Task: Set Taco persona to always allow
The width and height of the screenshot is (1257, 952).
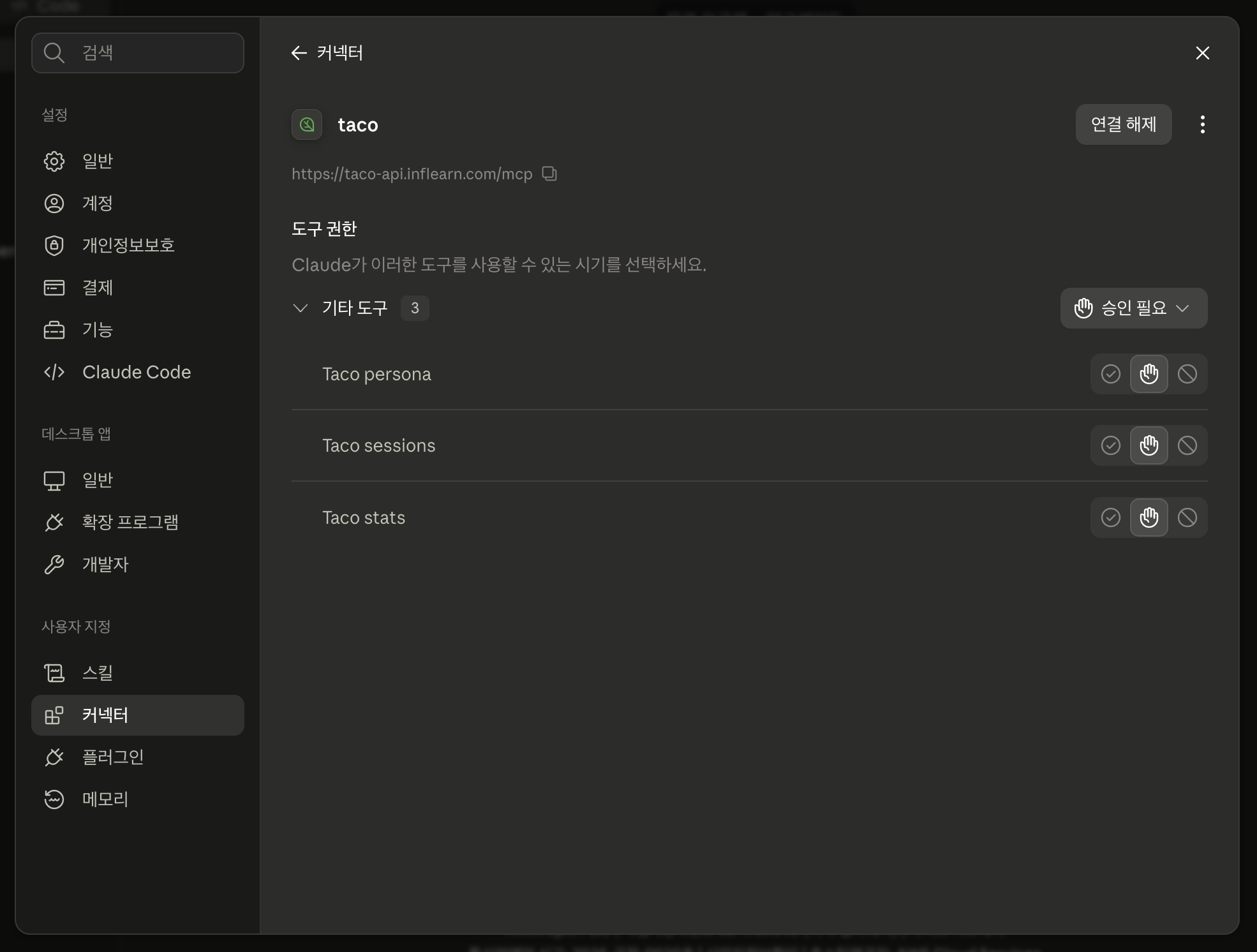Action: pos(1111,374)
